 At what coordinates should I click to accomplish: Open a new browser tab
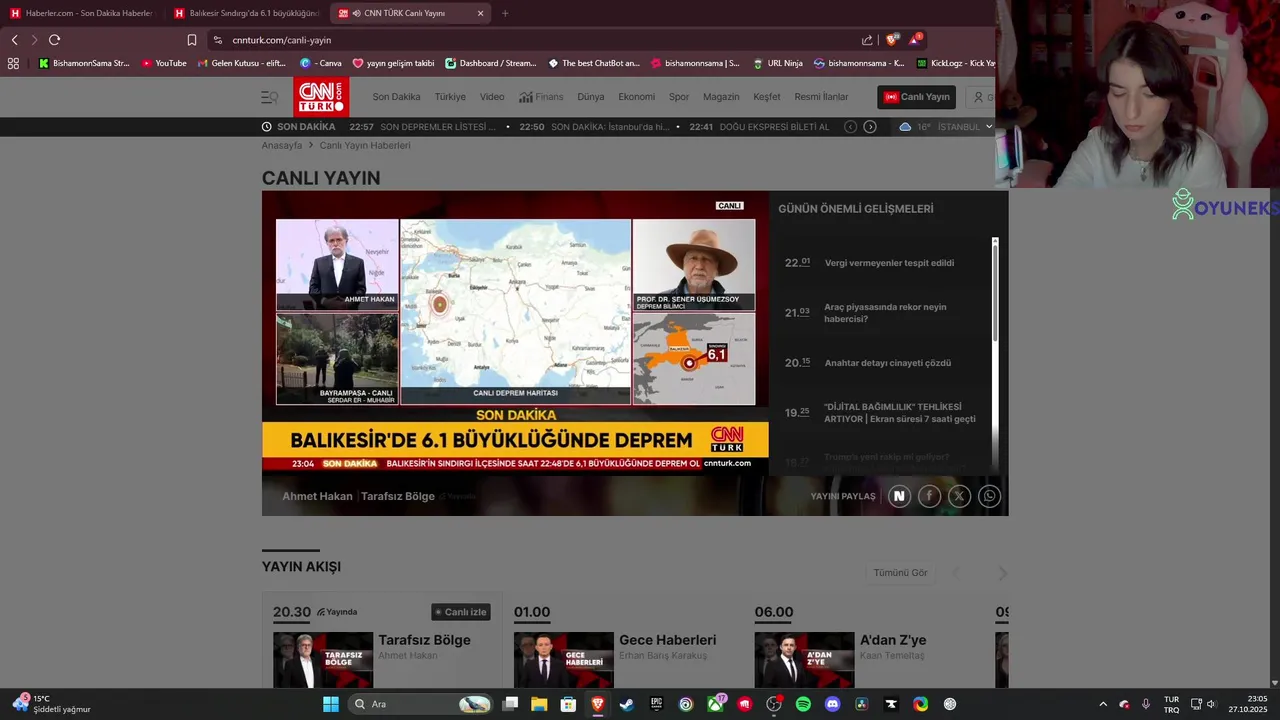pyautogui.click(x=505, y=13)
